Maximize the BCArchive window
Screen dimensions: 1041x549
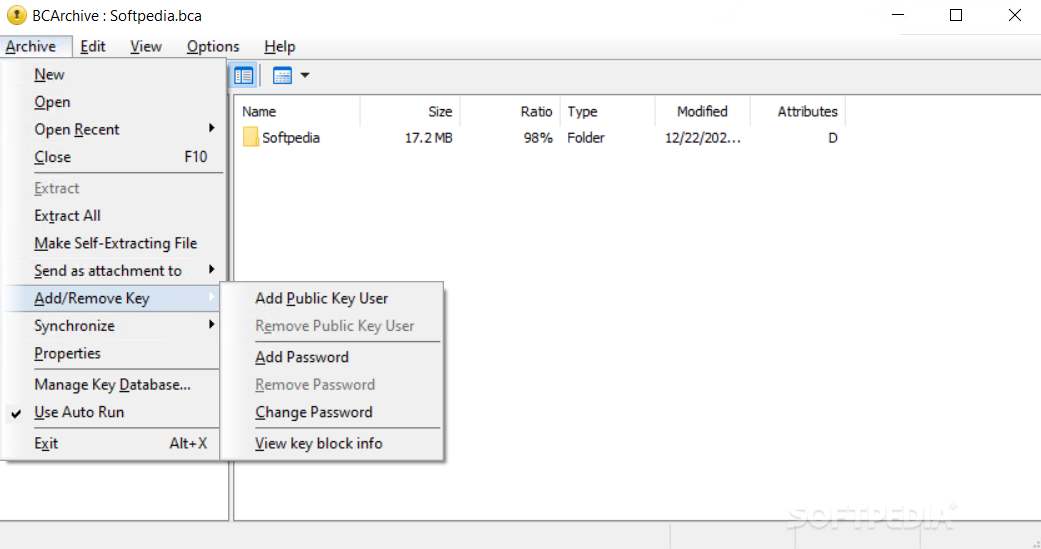coord(956,15)
